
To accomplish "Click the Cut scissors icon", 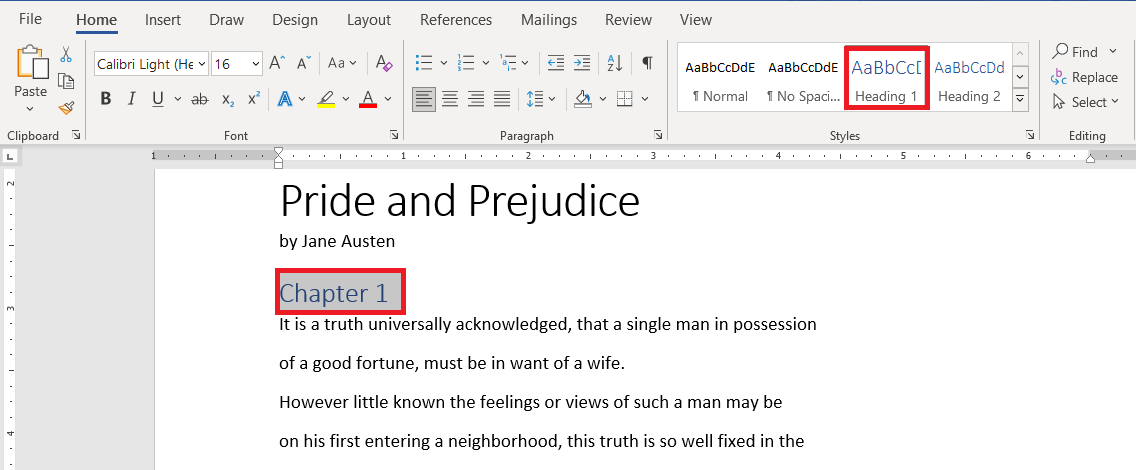I will [x=66, y=54].
